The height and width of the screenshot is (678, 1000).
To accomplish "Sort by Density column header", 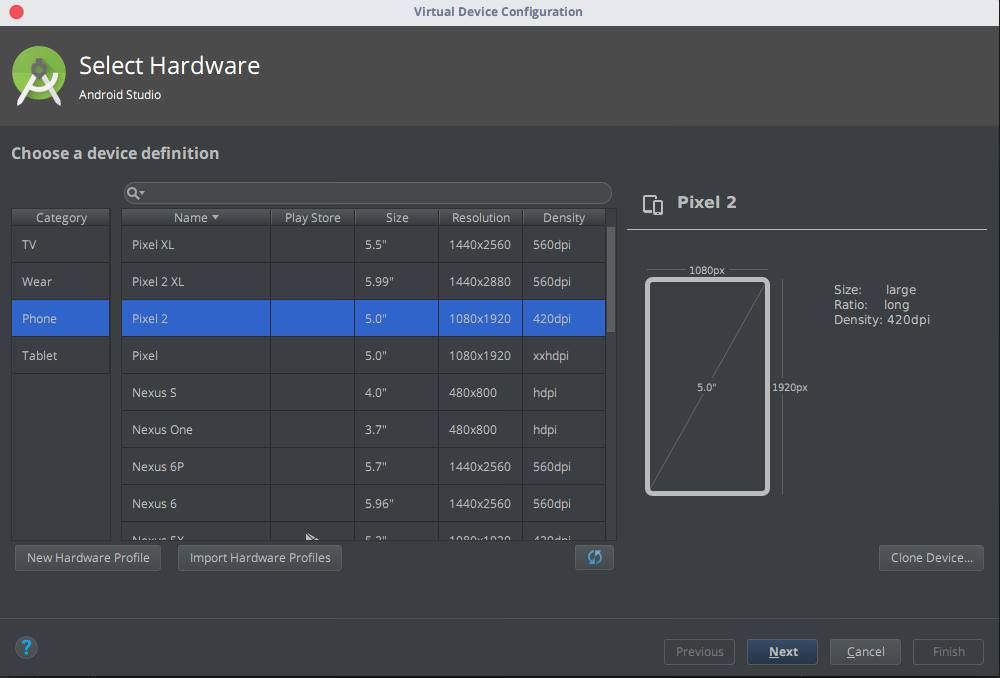I will pyautogui.click(x=564, y=217).
